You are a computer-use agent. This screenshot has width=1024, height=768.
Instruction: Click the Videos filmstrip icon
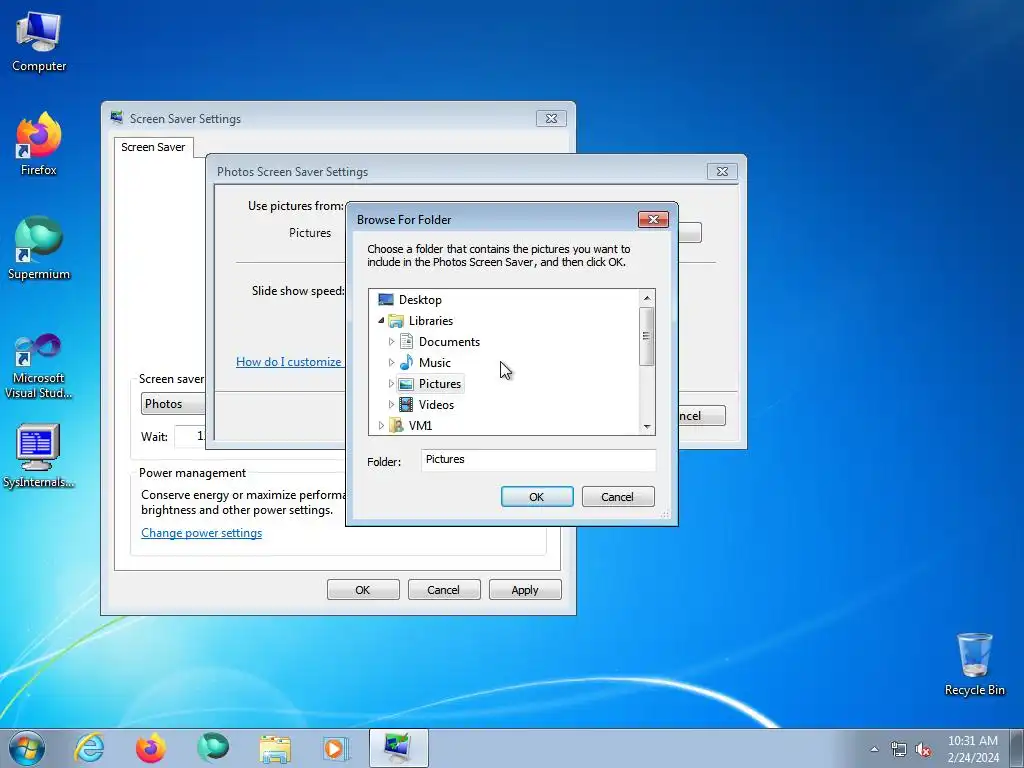[x=406, y=405]
